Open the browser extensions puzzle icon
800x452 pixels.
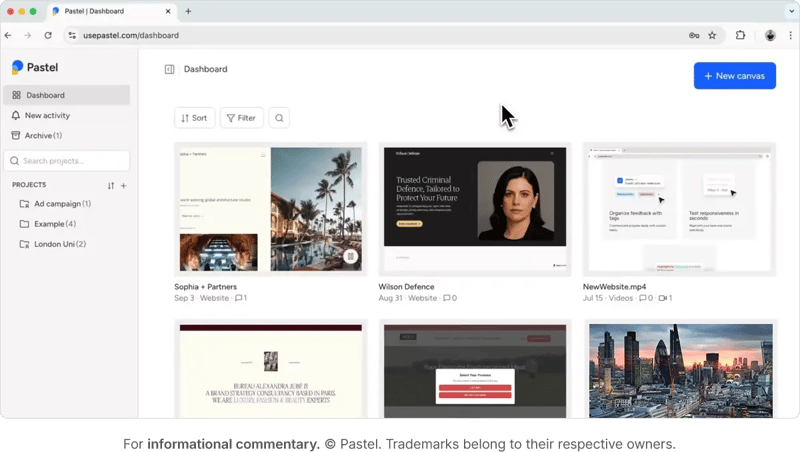click(740, 35)
